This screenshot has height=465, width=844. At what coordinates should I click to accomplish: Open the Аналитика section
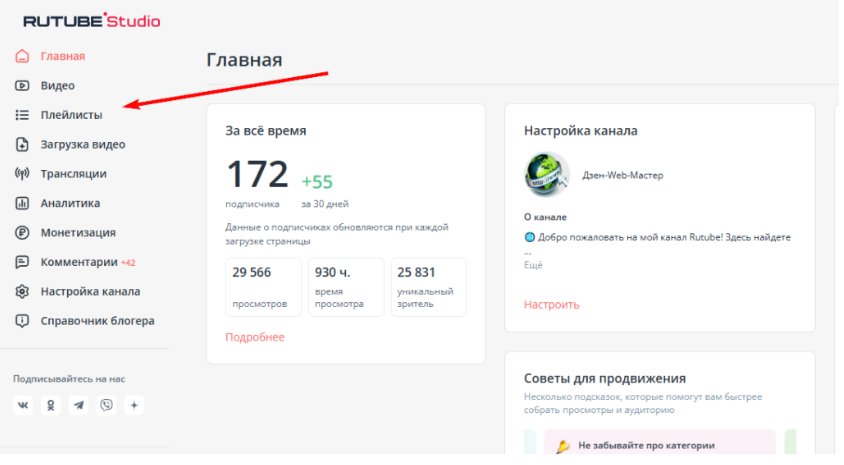coord(71,203)
